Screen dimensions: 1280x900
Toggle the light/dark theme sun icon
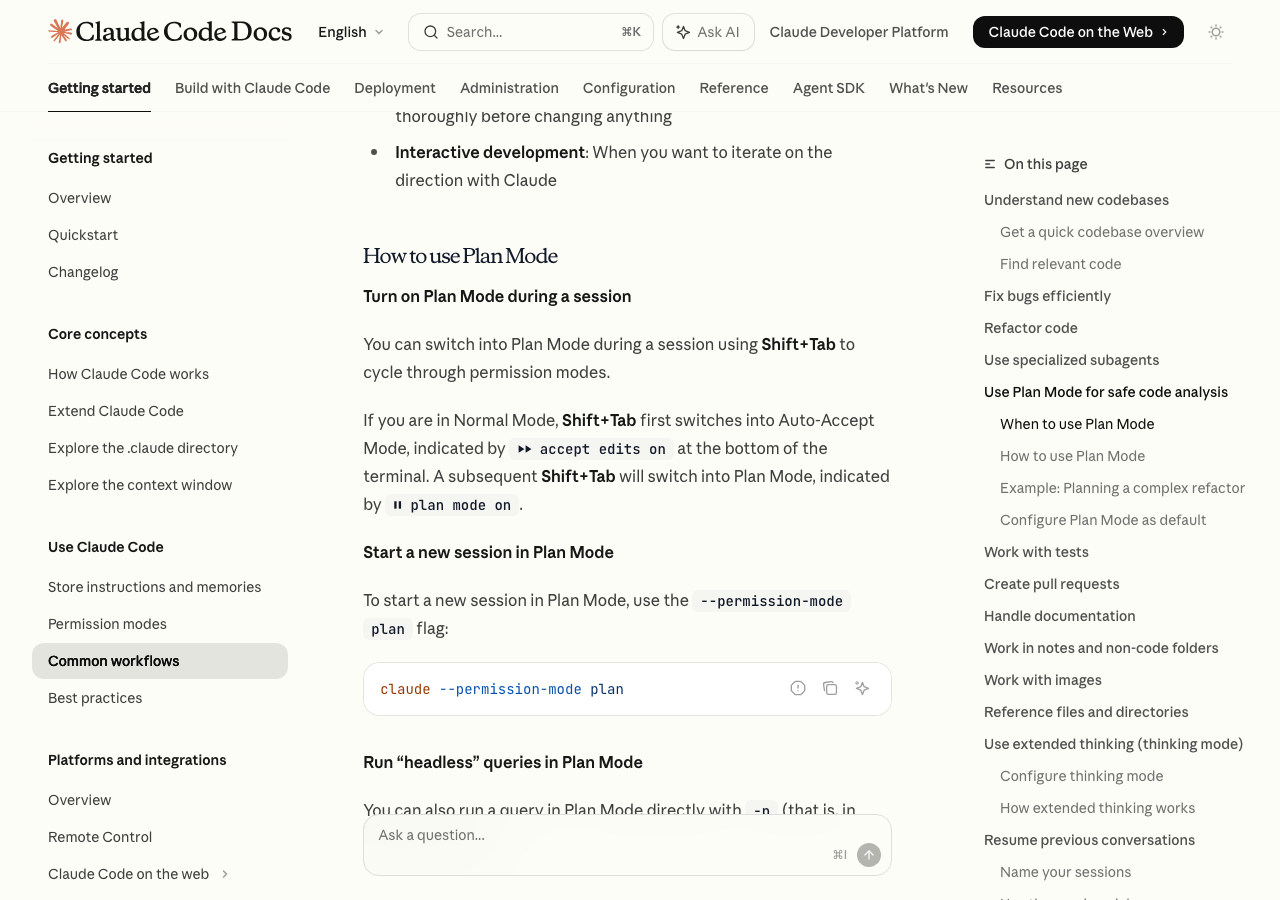point(1216,32)
